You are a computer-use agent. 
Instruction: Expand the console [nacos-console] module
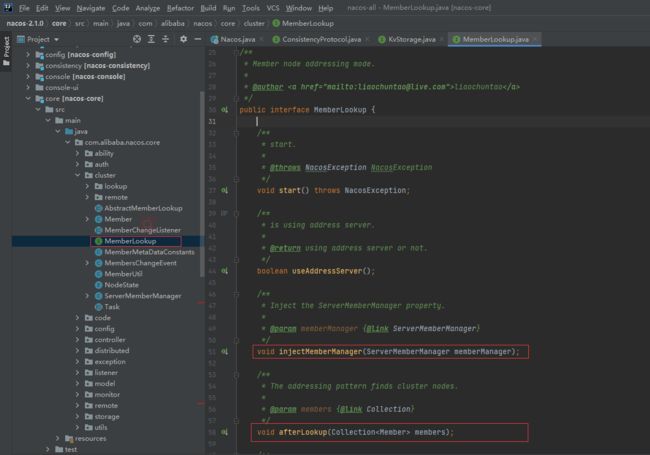point(28,76)
